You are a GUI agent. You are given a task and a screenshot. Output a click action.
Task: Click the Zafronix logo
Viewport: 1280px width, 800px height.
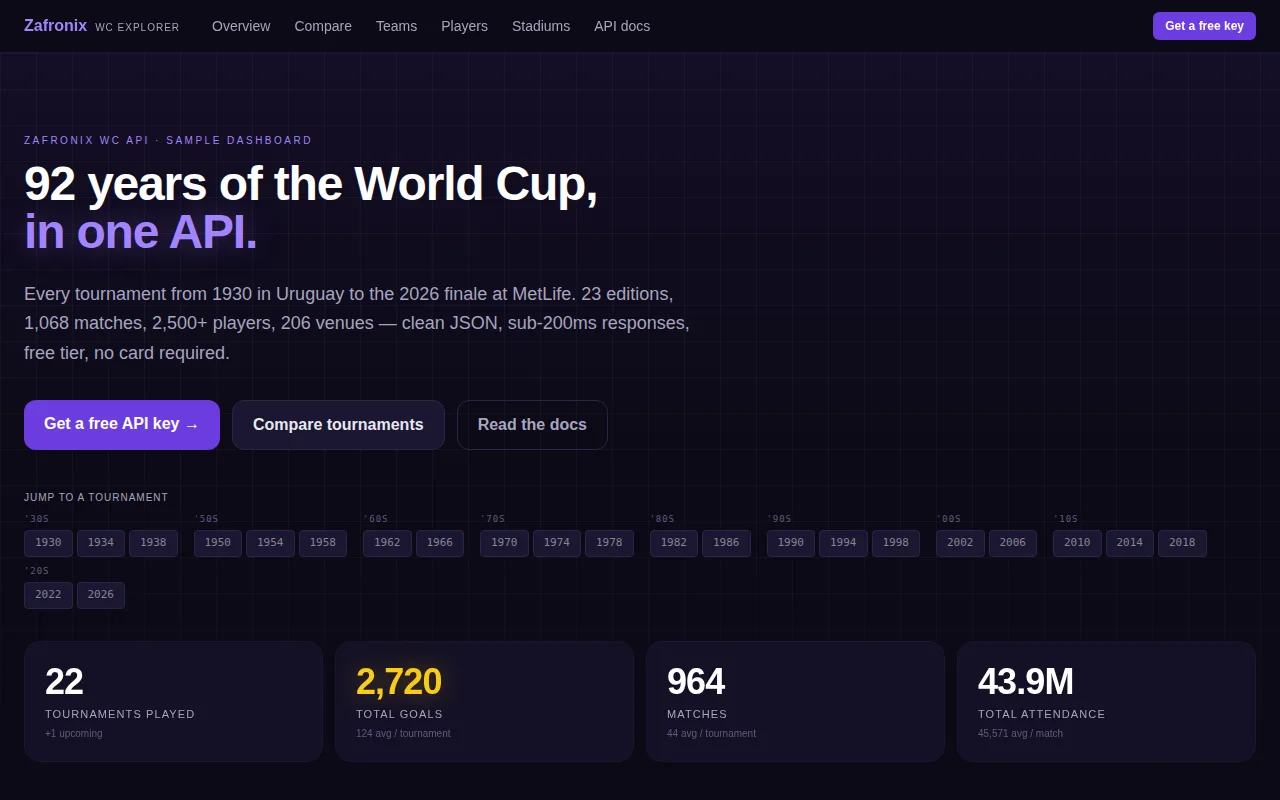tap(101, 26)
